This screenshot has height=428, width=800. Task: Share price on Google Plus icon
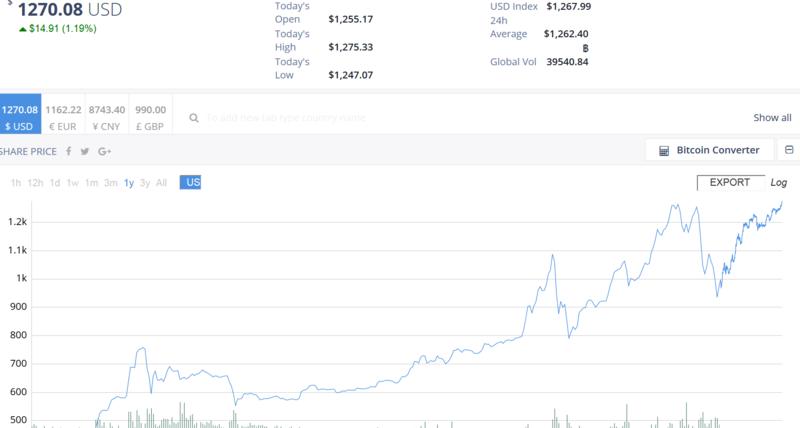(105, 151)
